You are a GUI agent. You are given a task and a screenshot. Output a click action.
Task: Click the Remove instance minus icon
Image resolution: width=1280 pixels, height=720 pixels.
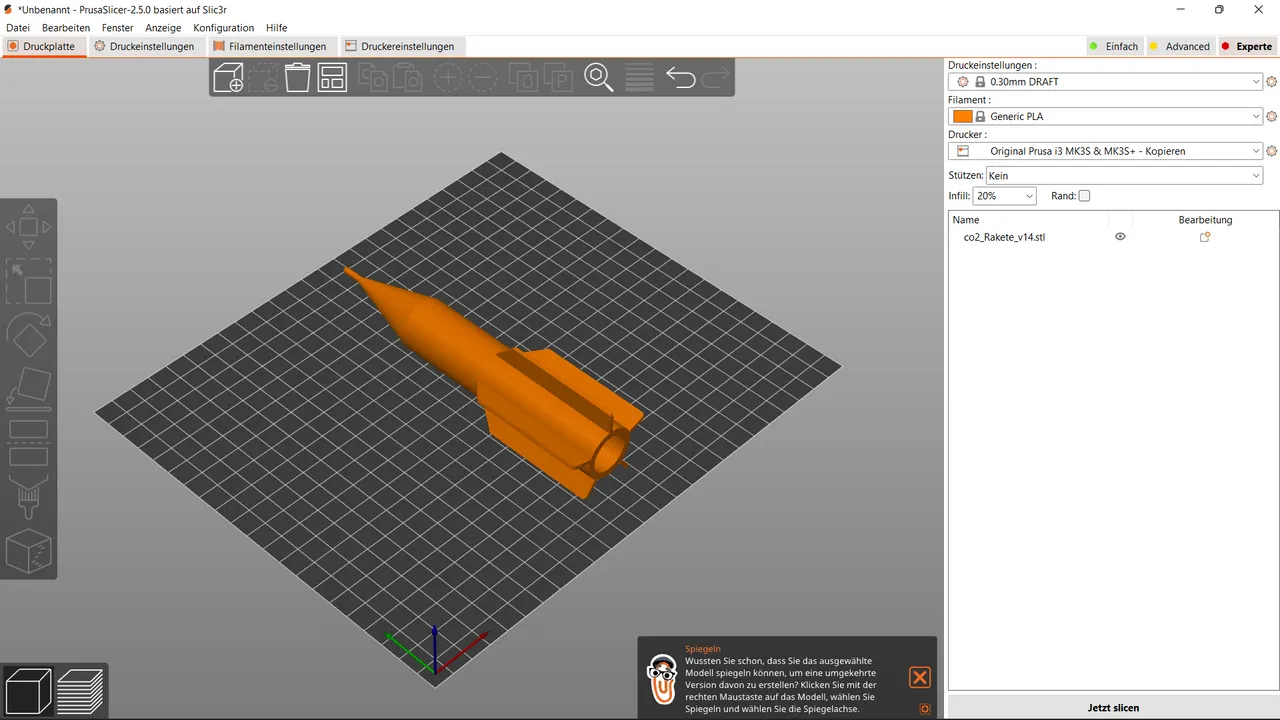click(482, 77)
